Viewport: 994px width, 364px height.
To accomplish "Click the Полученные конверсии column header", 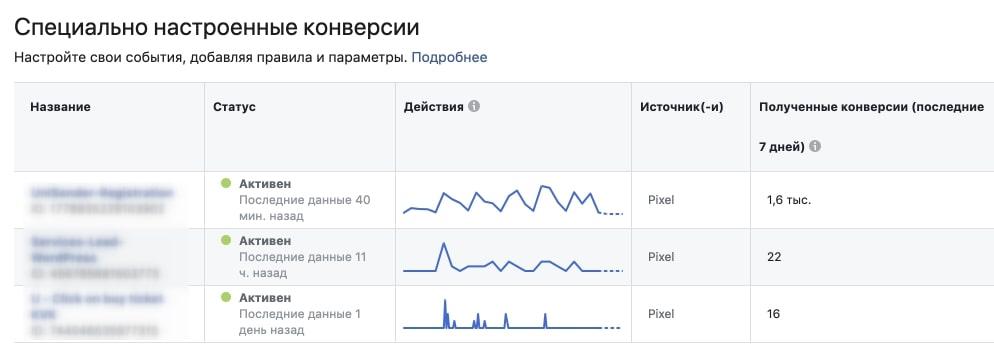I will (871, 127).
